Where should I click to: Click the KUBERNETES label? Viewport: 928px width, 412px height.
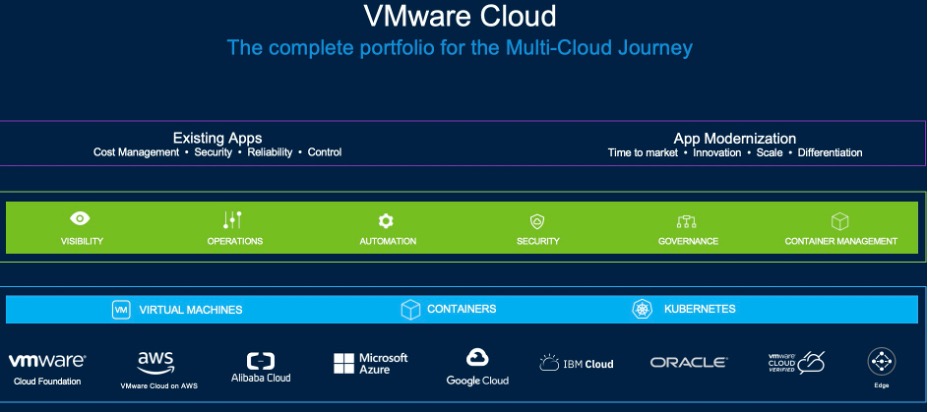(x=700, y=309)
